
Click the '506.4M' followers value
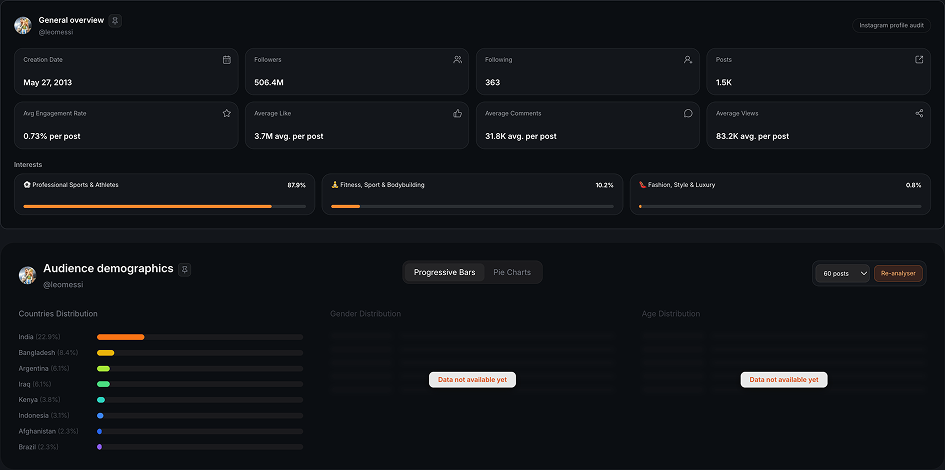pos(269,83)
